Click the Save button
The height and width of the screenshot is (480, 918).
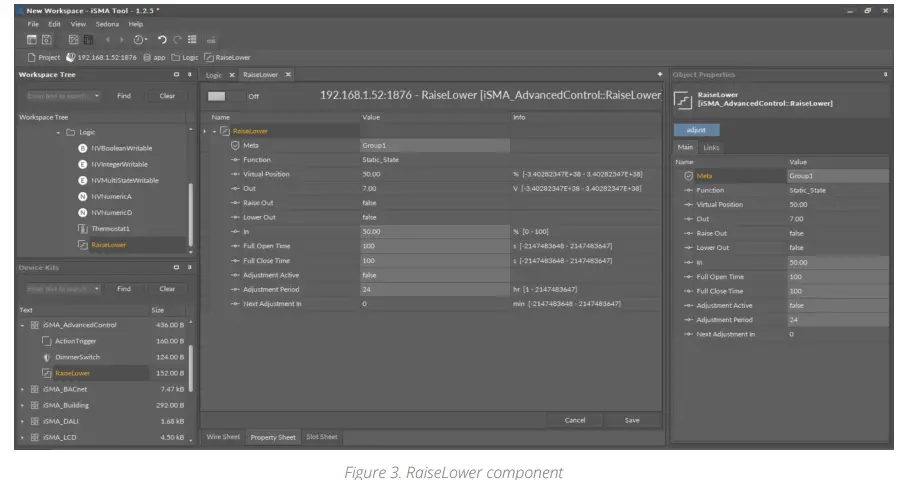pos(631,420)
